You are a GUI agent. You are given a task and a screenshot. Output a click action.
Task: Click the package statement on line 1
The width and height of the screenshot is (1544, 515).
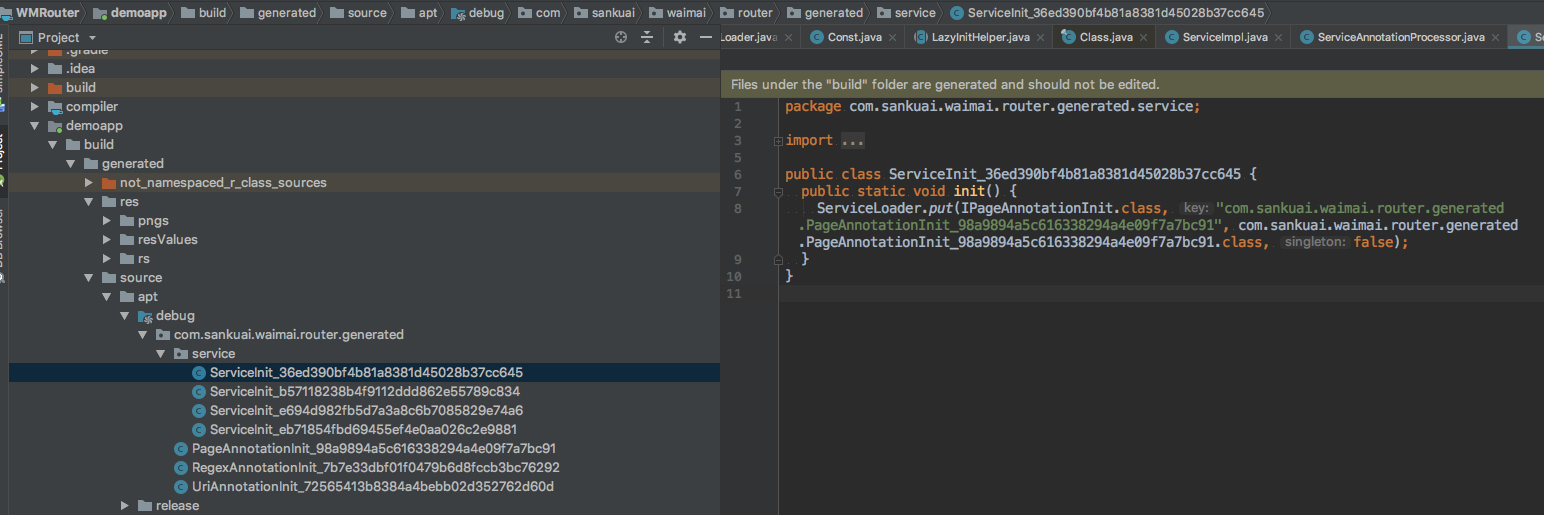pos(992,106)
